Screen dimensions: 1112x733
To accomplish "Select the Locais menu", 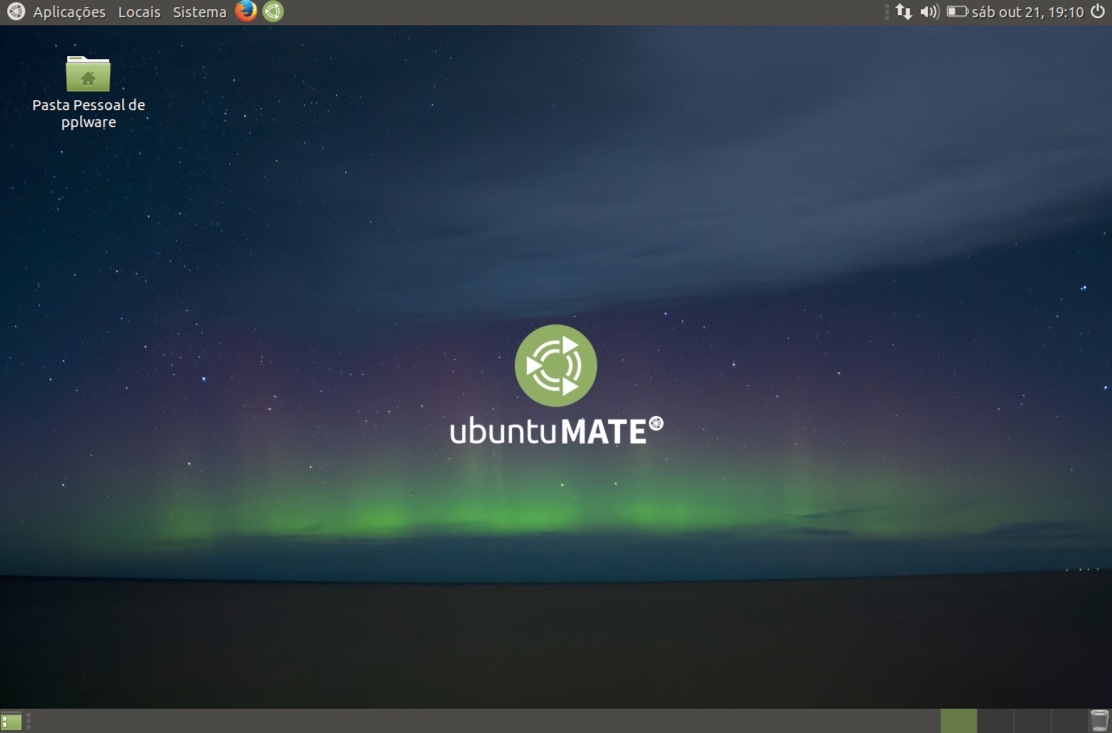I will click(138, 12).
